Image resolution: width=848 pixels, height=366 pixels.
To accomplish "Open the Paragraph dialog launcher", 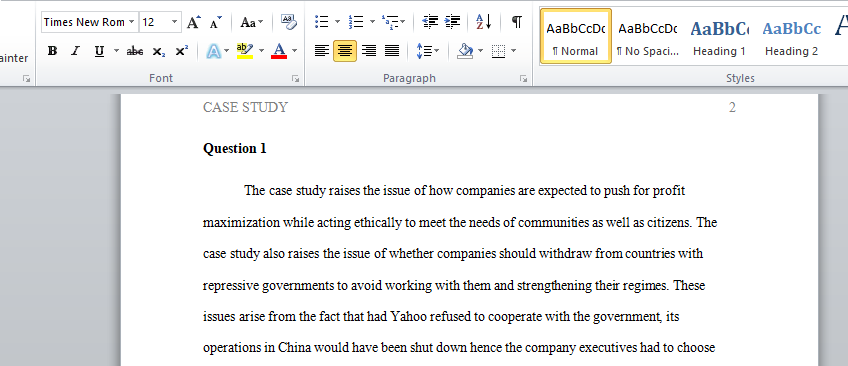I will click(524, 79).
